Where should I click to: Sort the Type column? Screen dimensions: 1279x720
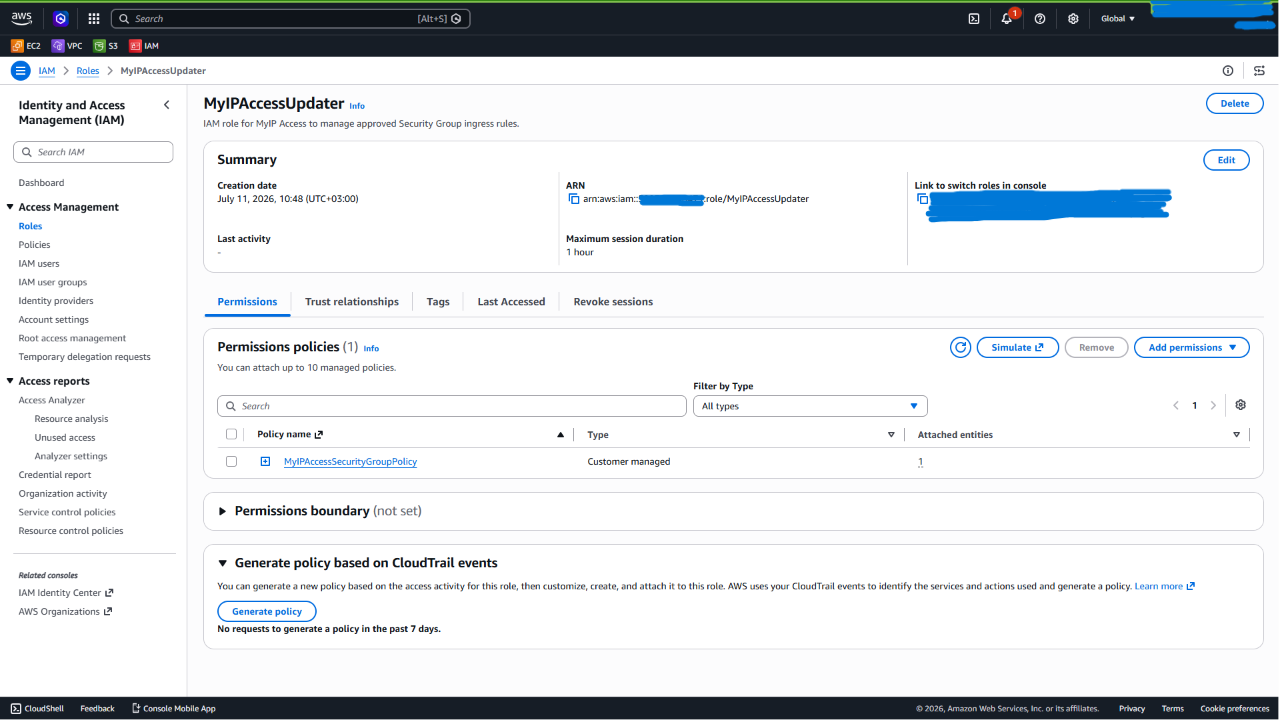(x=891, y=435)
